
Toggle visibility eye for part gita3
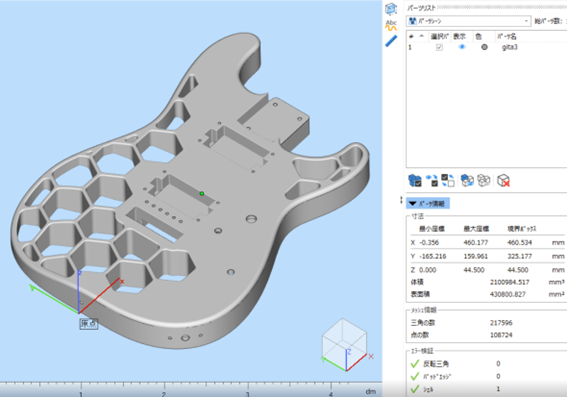[462, 47]
